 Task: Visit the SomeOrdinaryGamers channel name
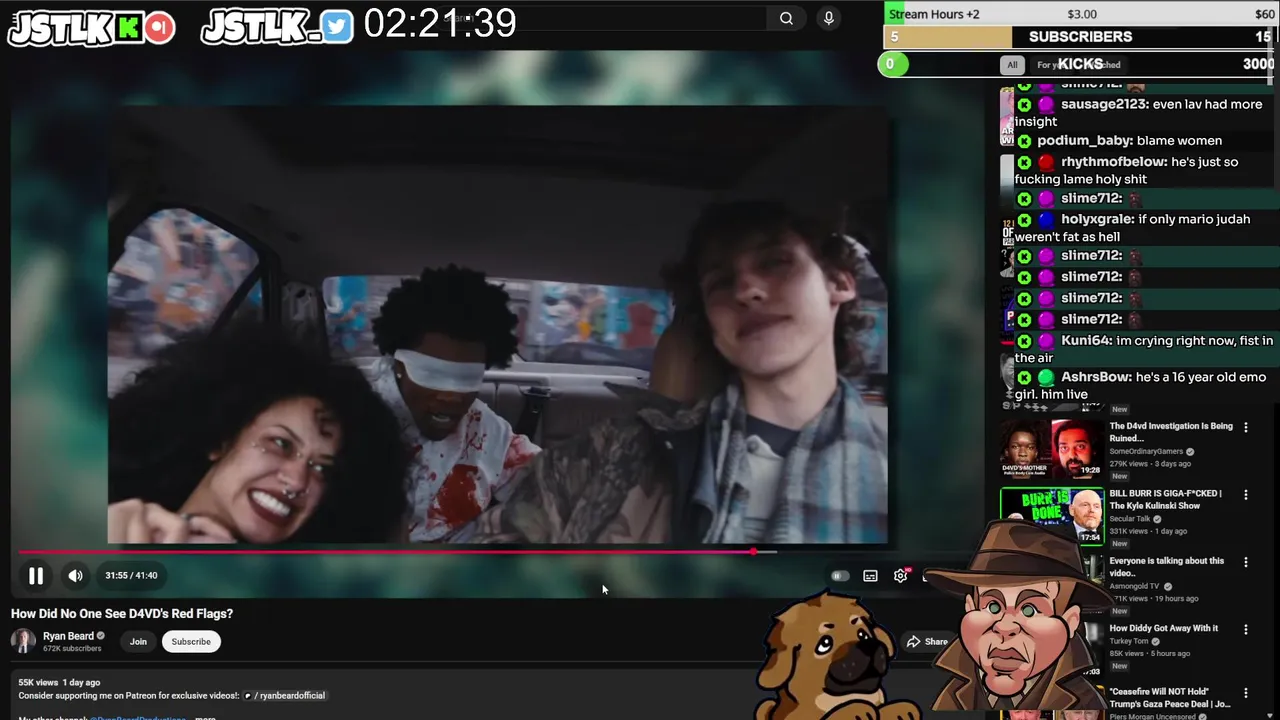pos(1146,452)
